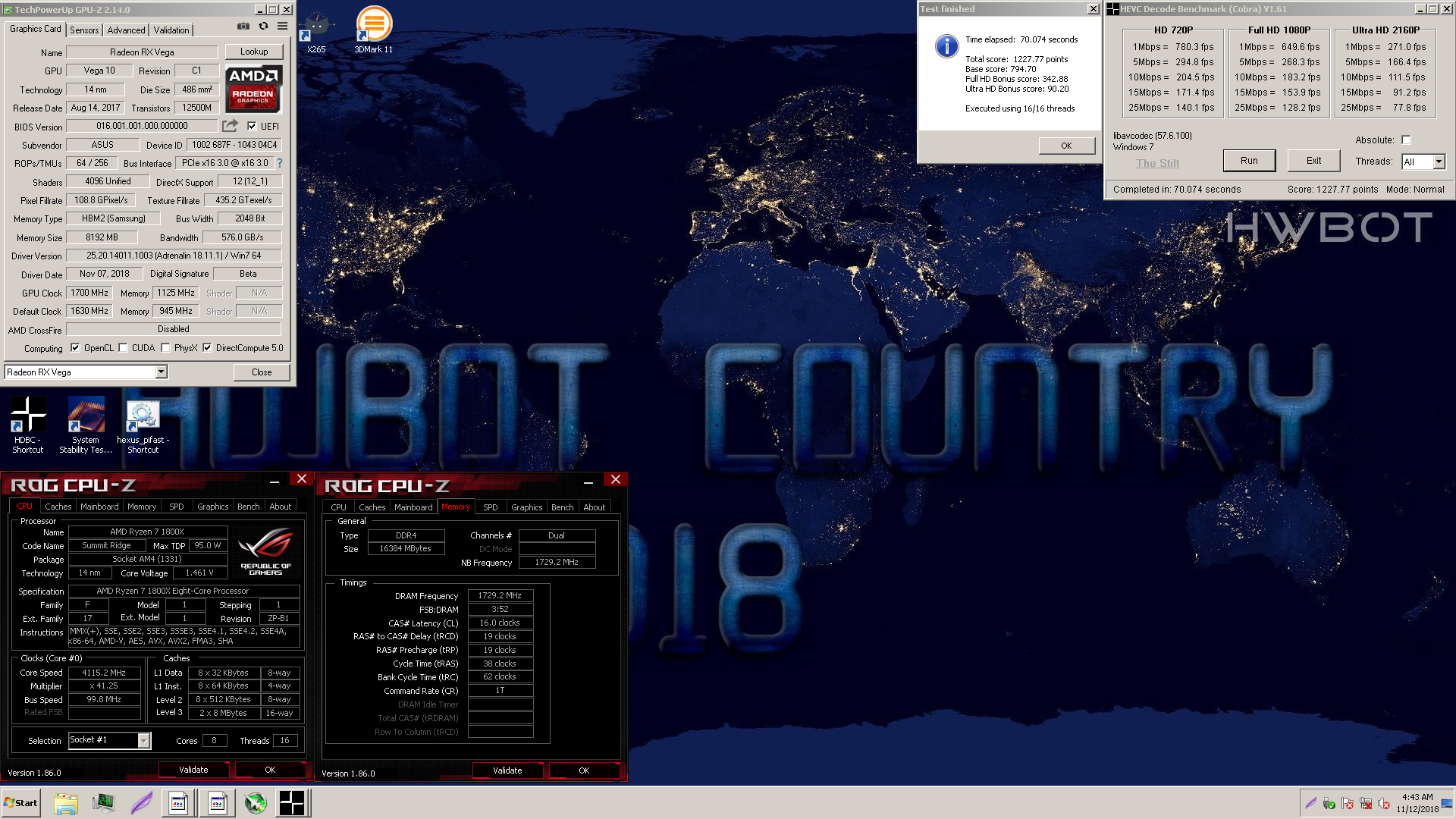This screenshot has height=819, width=1456.
Task: Open SPD tab in right CPU-Z window
Action: coord(491,507)
